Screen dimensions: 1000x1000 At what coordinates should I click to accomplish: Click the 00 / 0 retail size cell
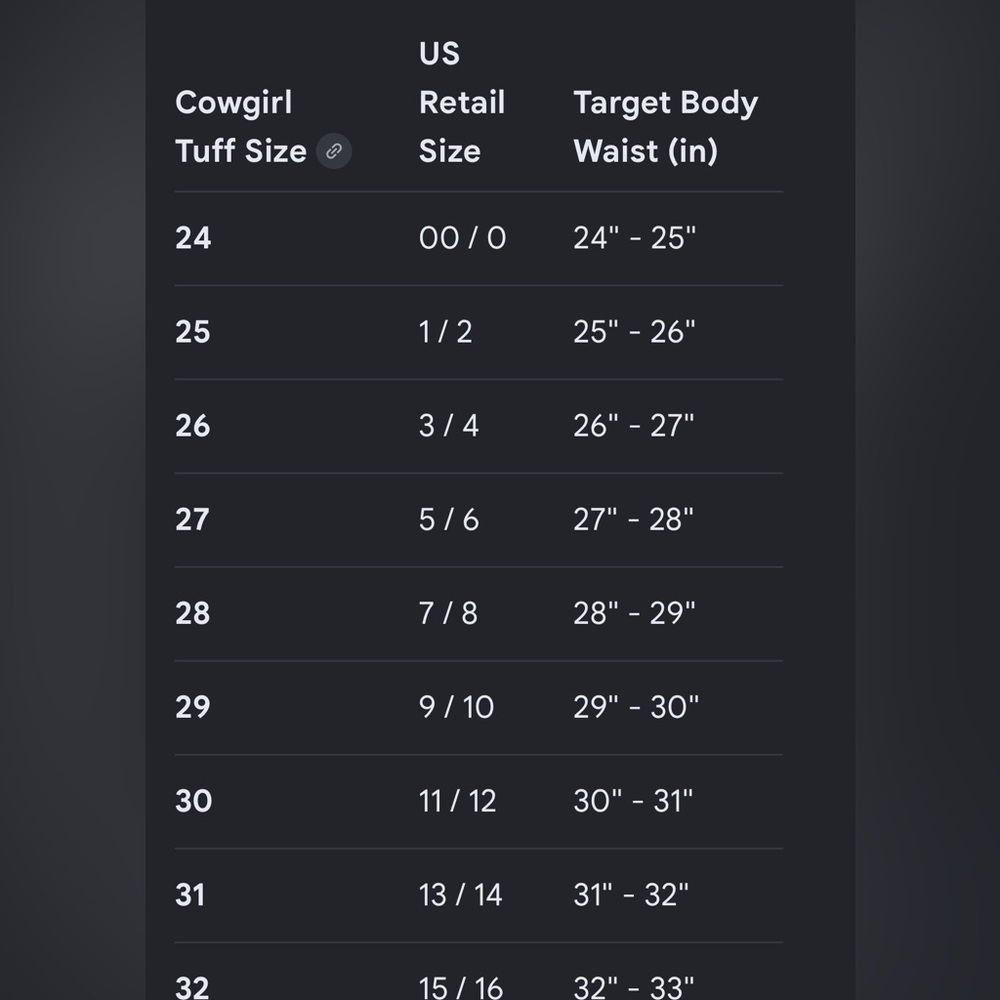click(x=462, y=238)
